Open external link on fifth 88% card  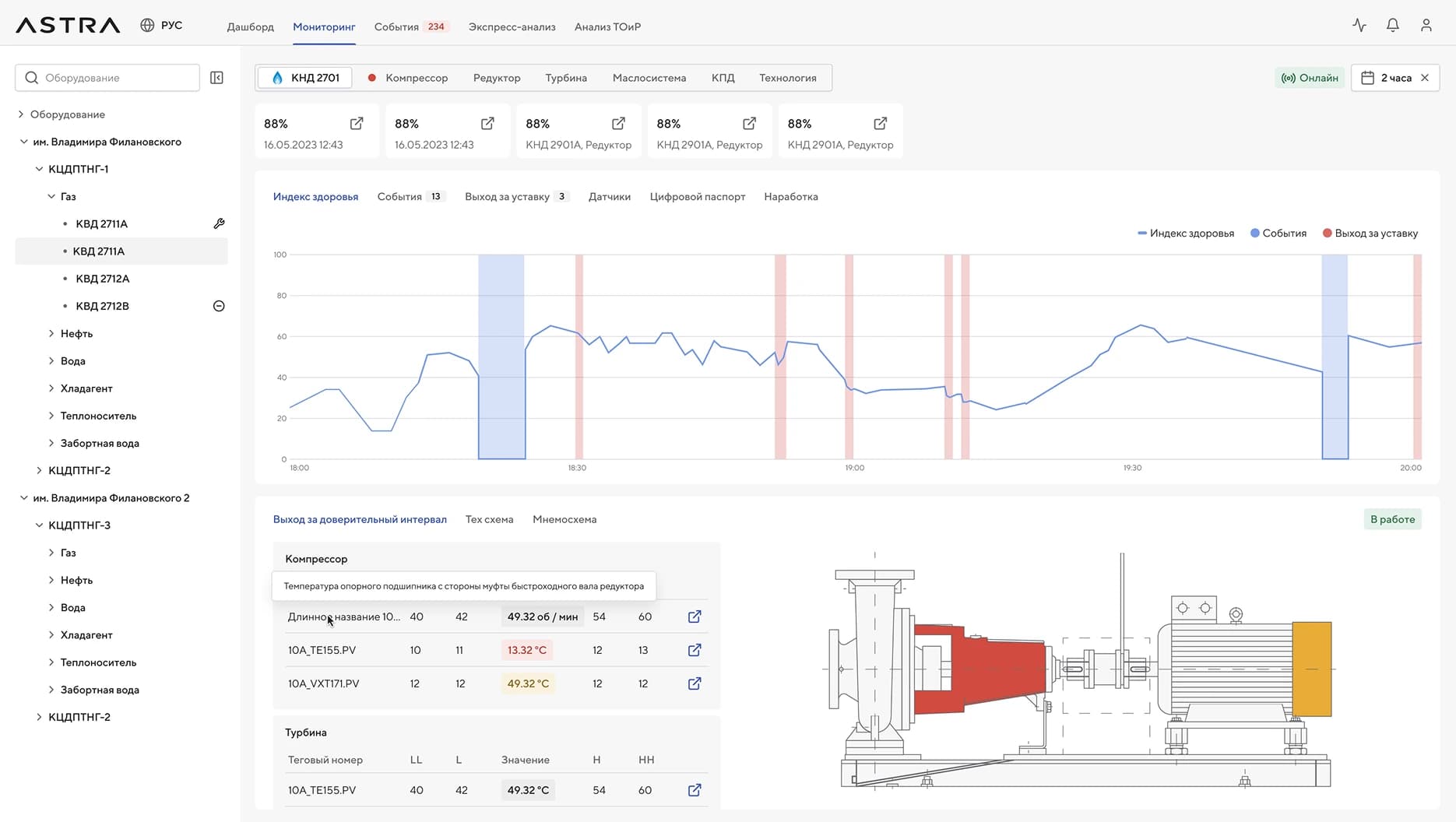tap(880, 123)
